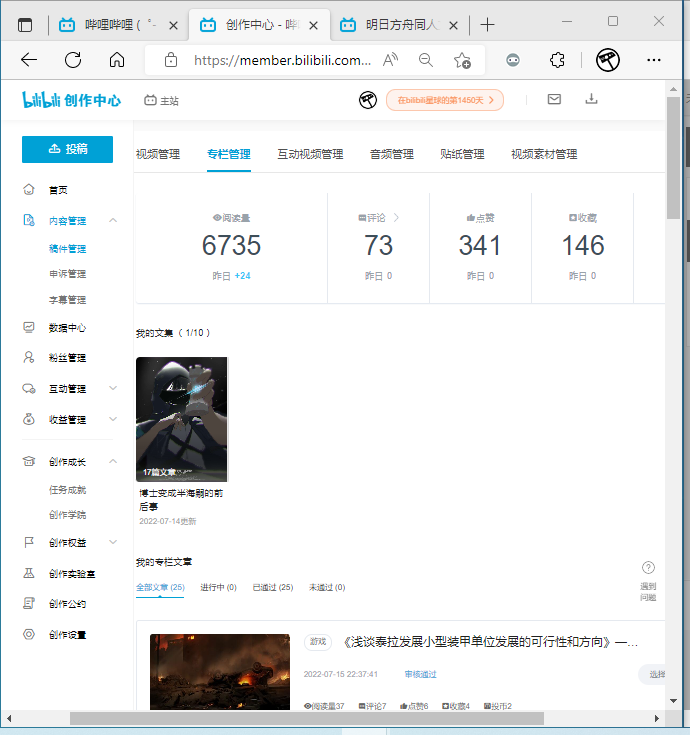690x735 pixels.
Task: Click the user avatar in header
Action: coord(368,100)
